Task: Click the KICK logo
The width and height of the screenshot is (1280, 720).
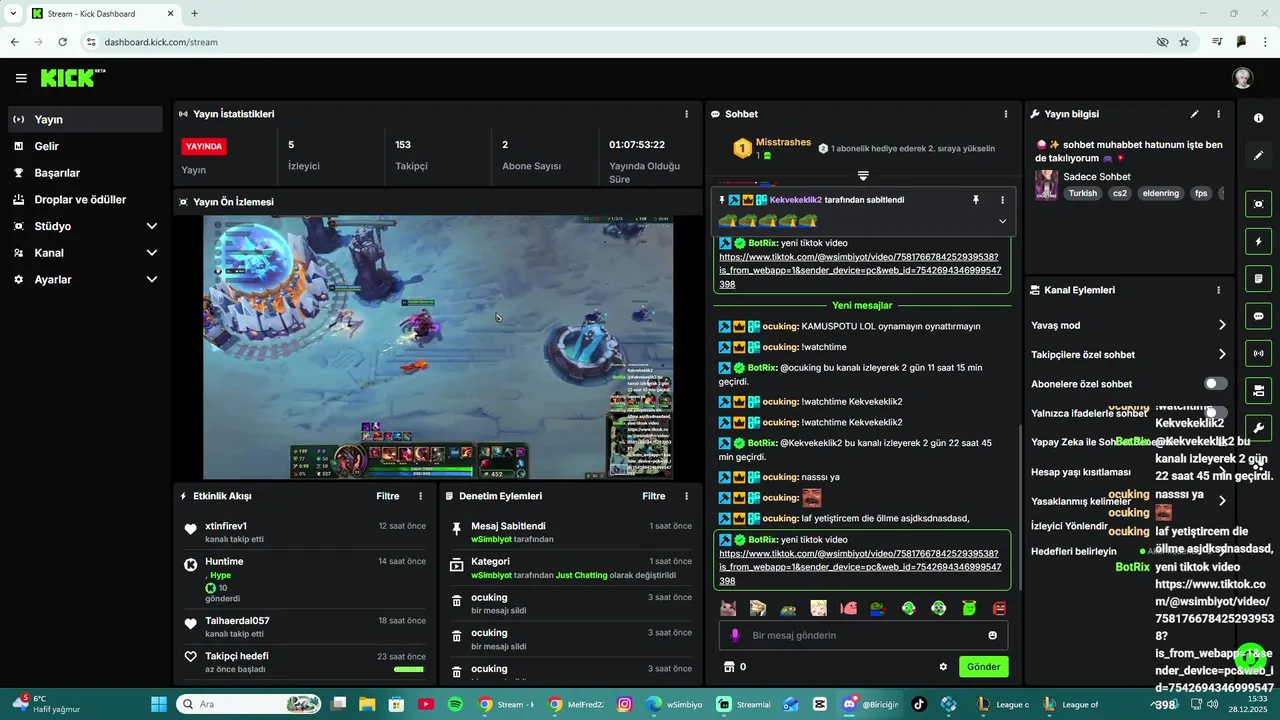Action: 73,78
